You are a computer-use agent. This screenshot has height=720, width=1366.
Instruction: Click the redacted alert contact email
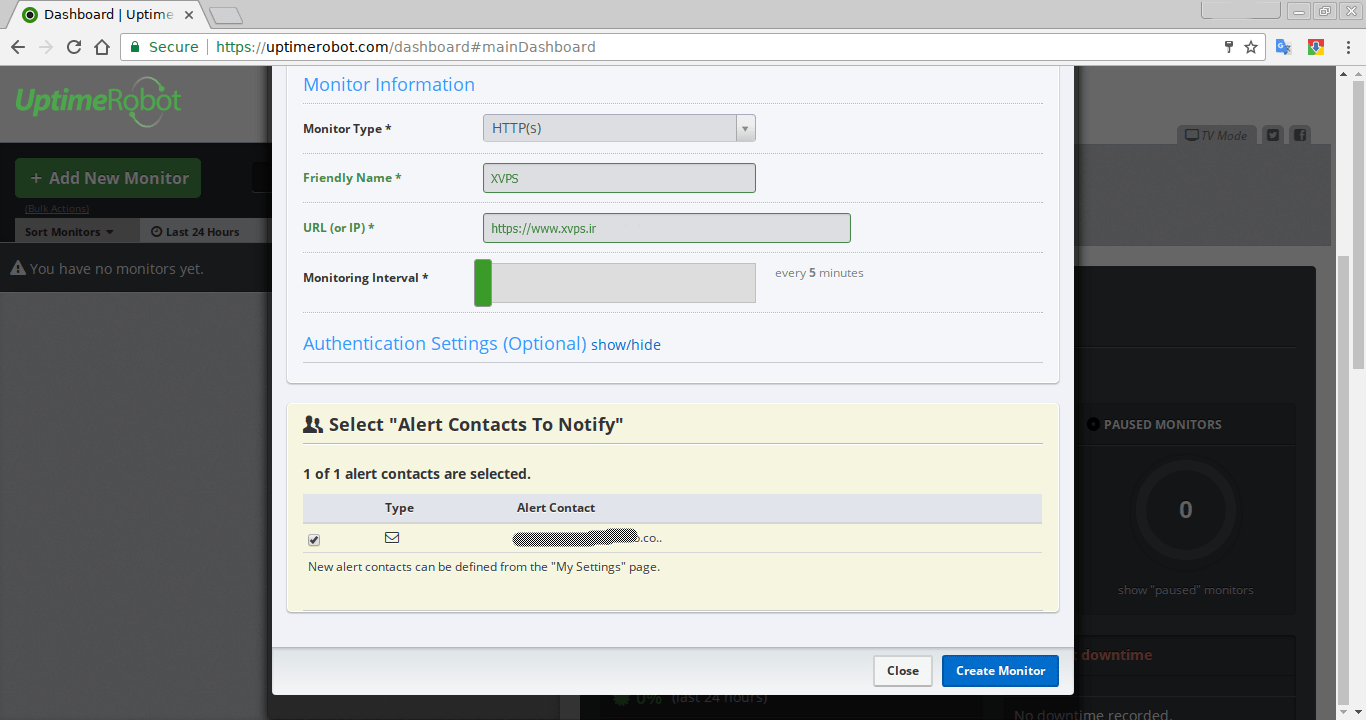[x=588, y=538]
